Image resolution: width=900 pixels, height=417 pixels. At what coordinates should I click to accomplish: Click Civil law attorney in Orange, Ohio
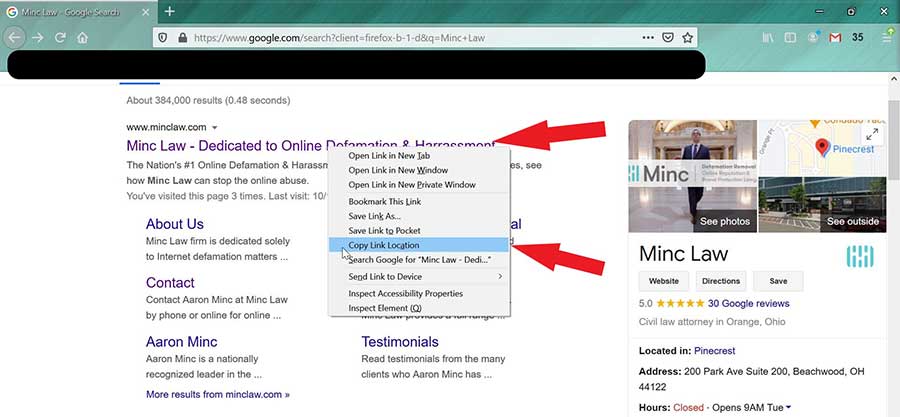pyautogui.click(x=712, y=322)
